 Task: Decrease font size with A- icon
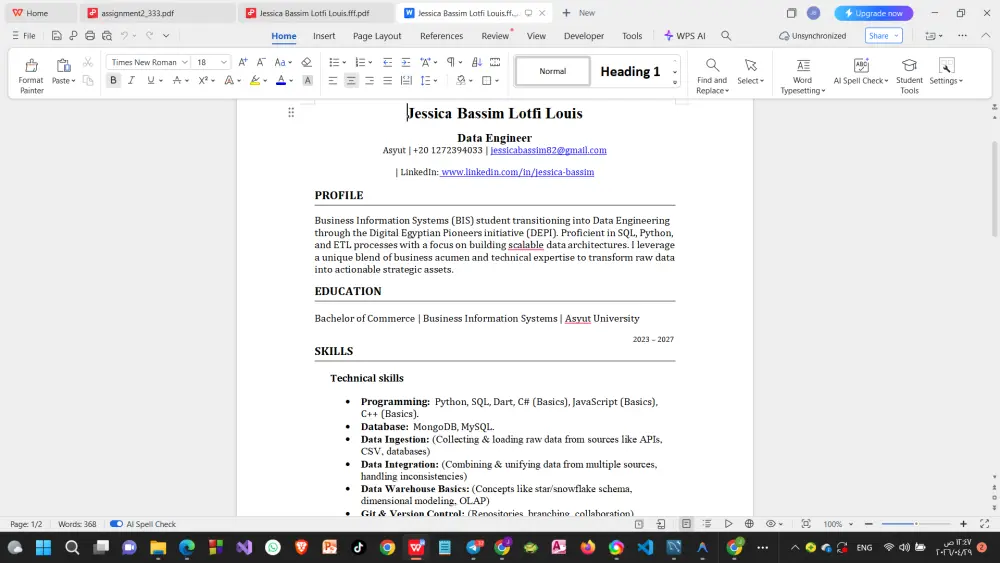click(261, 62)
